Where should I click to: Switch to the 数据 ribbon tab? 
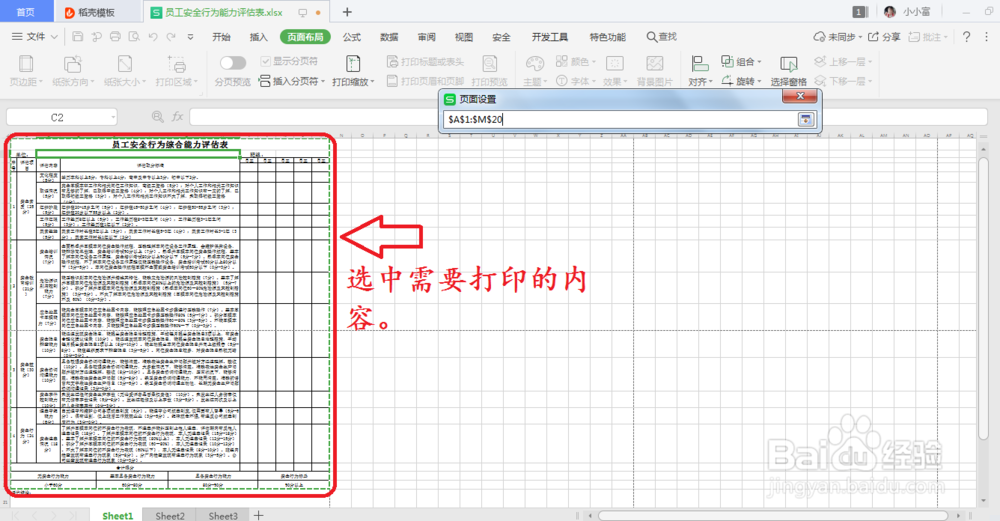click(389, 37)
